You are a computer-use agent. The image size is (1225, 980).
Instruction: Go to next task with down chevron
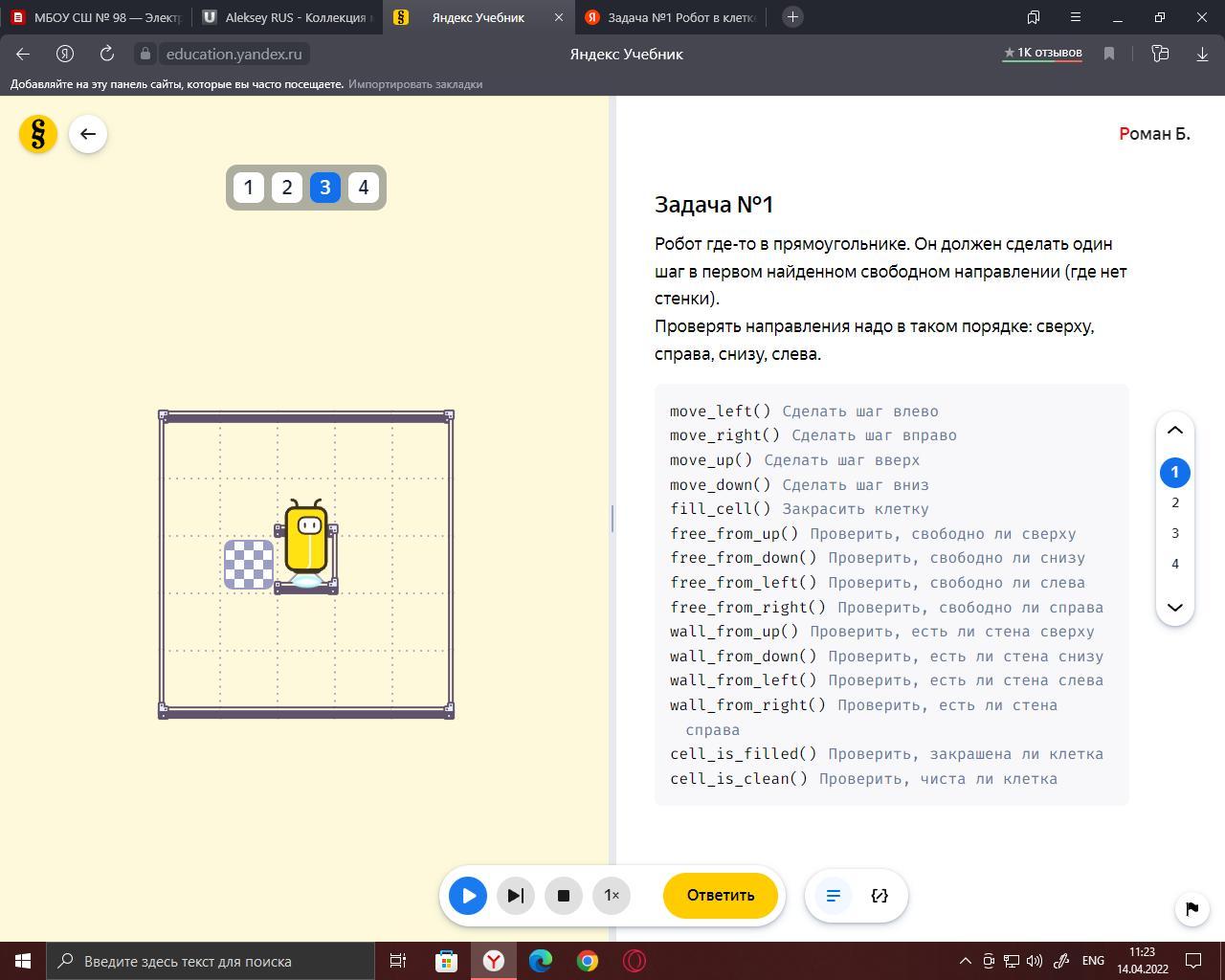tap(1175, 607)
